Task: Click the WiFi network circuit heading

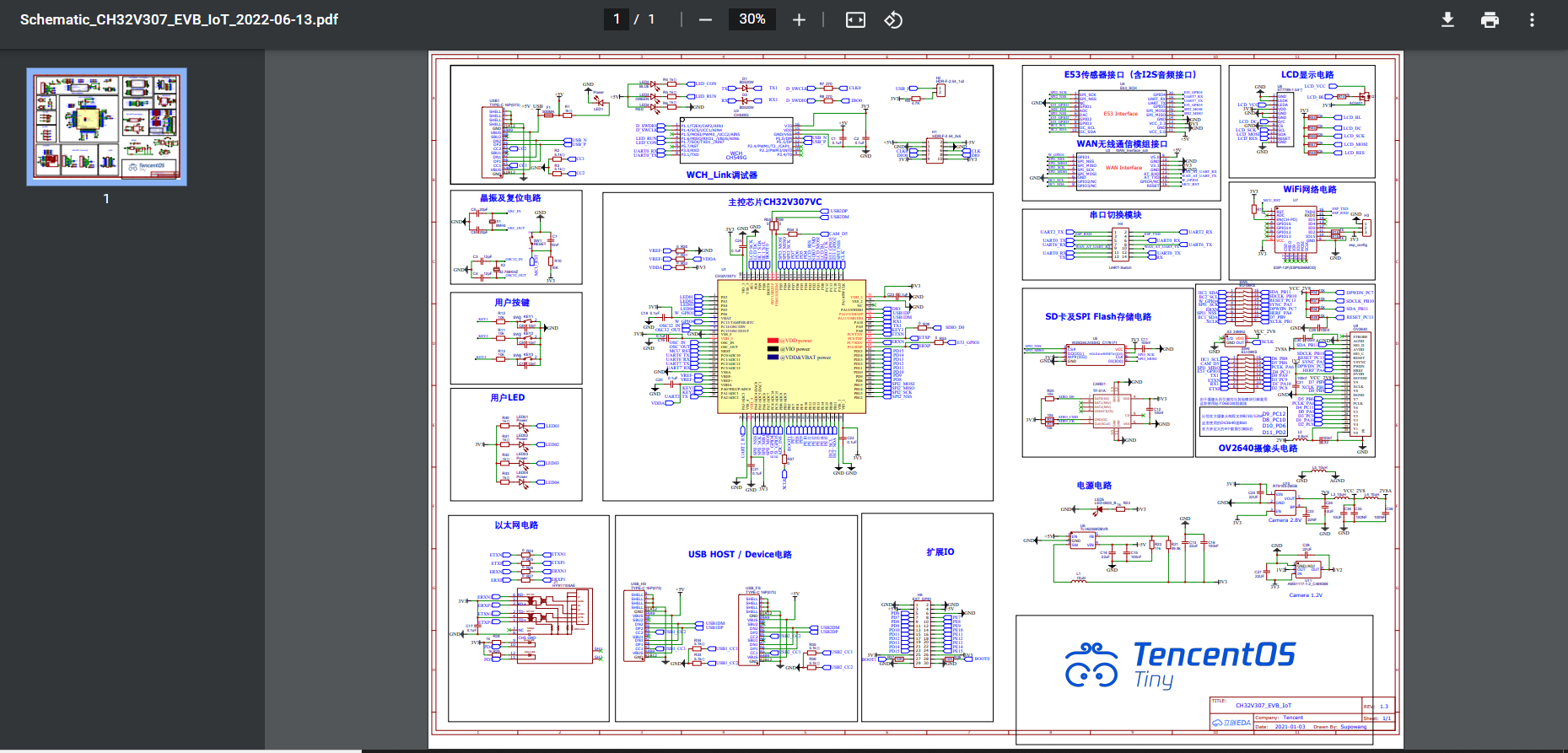Action: click(1309, 190)
